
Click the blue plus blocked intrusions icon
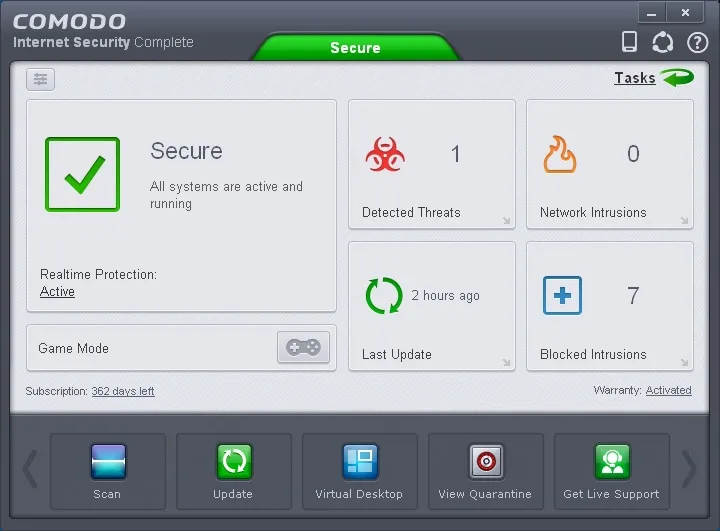tap(562, 295)
